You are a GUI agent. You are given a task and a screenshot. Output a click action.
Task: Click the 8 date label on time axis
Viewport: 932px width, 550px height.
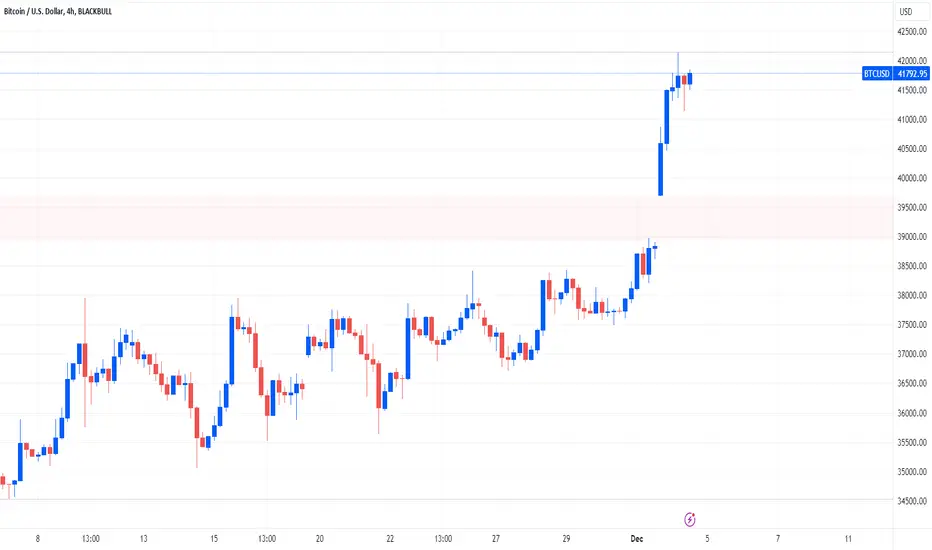pyautogui.click(x=37, y=539)
